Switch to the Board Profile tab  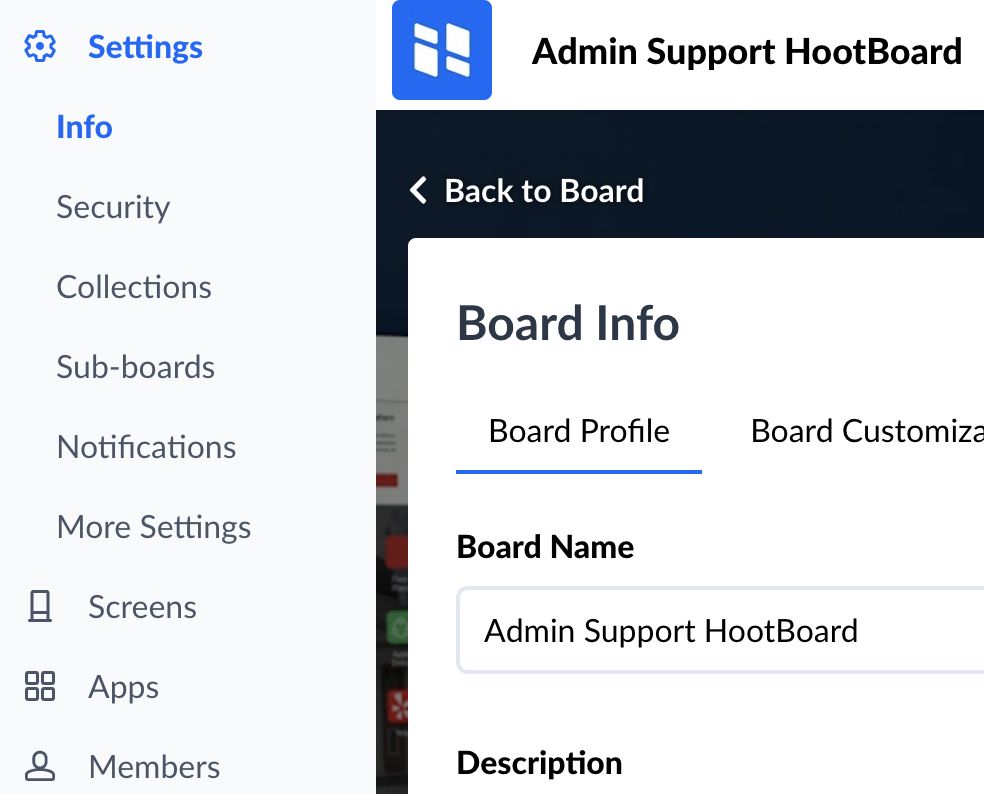tap(579, 431)
